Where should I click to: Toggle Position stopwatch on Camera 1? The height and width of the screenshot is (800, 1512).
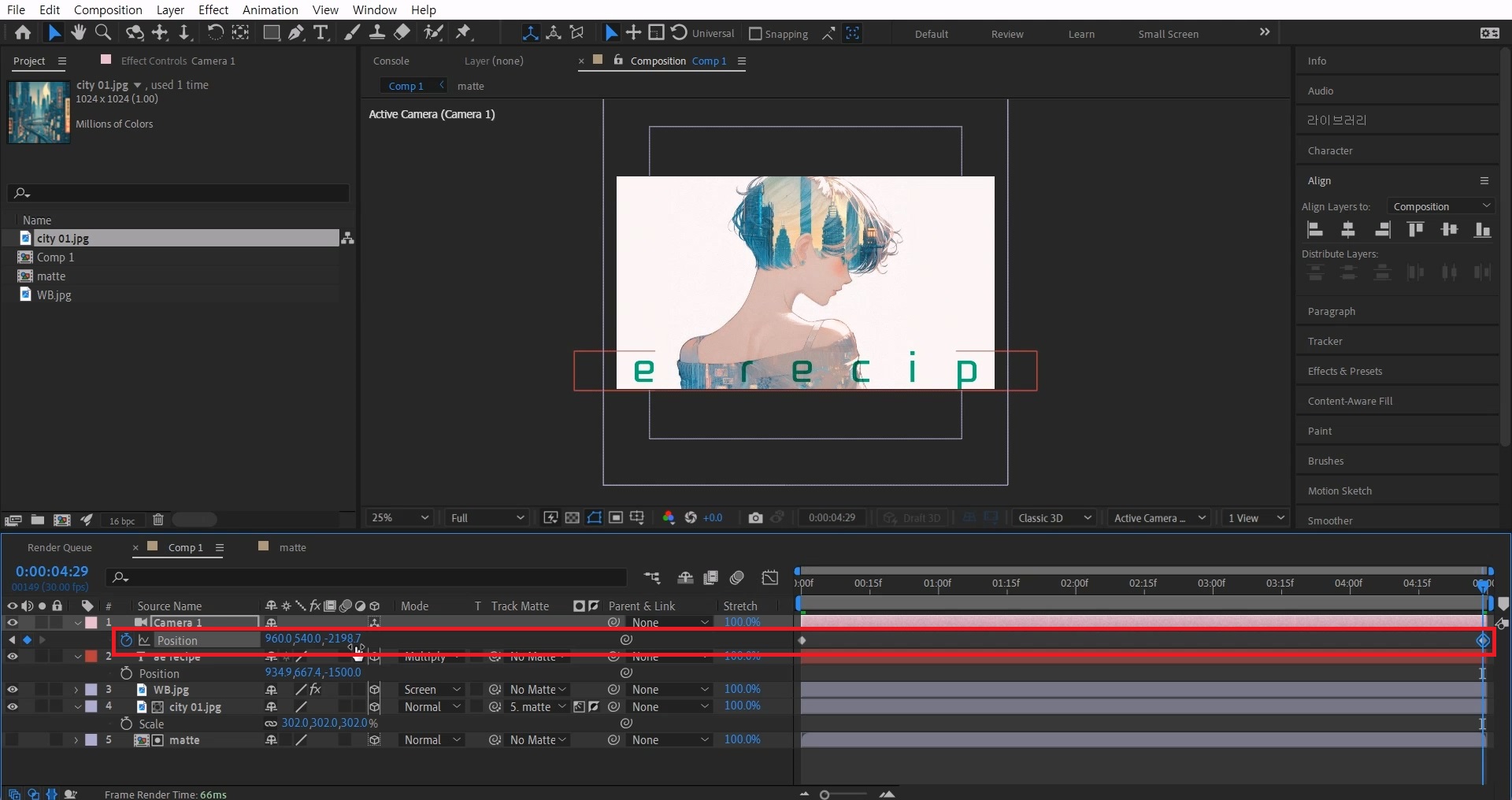[126, 640]
